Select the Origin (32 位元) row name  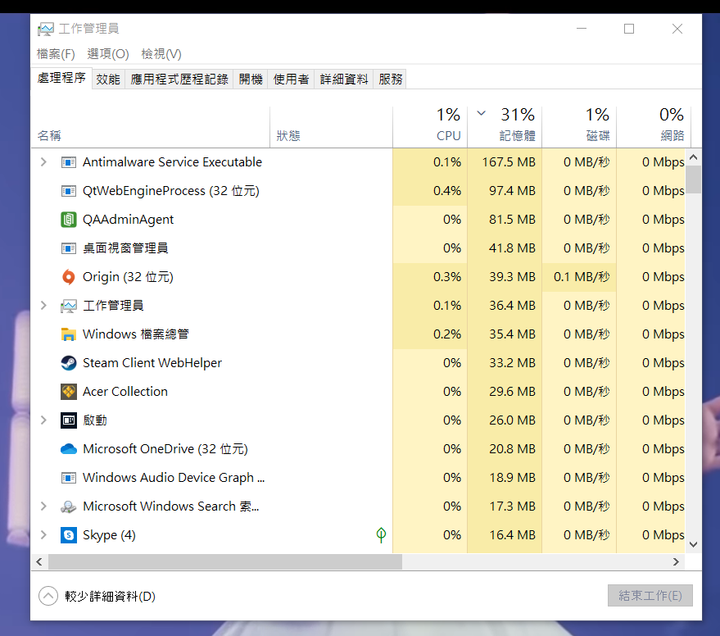pos(128,277)
